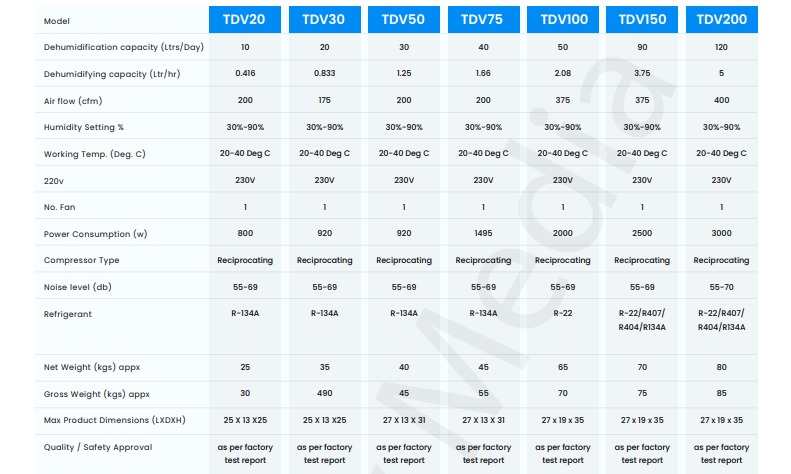The height and width of the screenshot is (474, 791).
Task: Click air flow value '175'
Action: coord(324,100)
